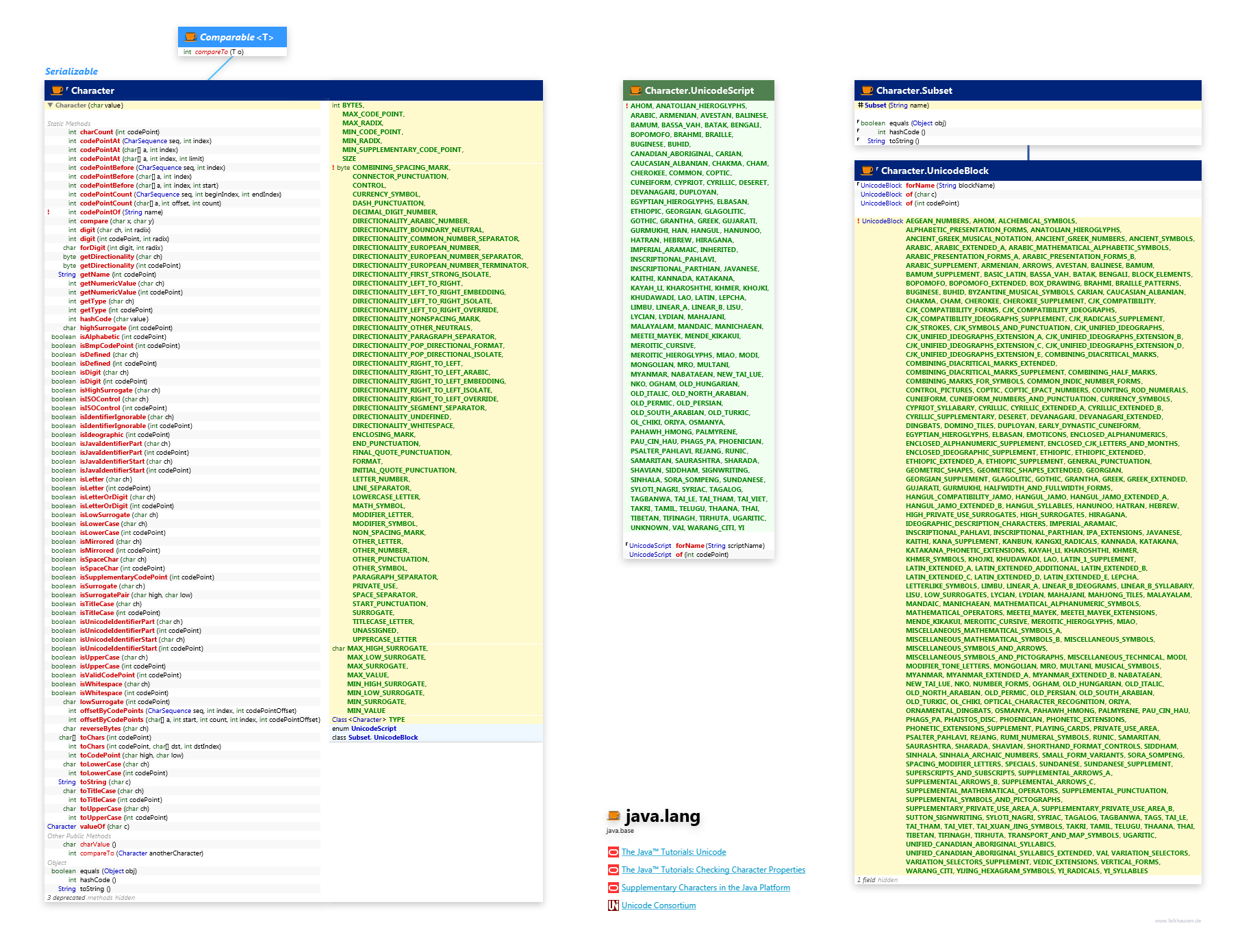
Task: Click forName (String scriptName) in UnicodeScript
Action: click(720, 546)
